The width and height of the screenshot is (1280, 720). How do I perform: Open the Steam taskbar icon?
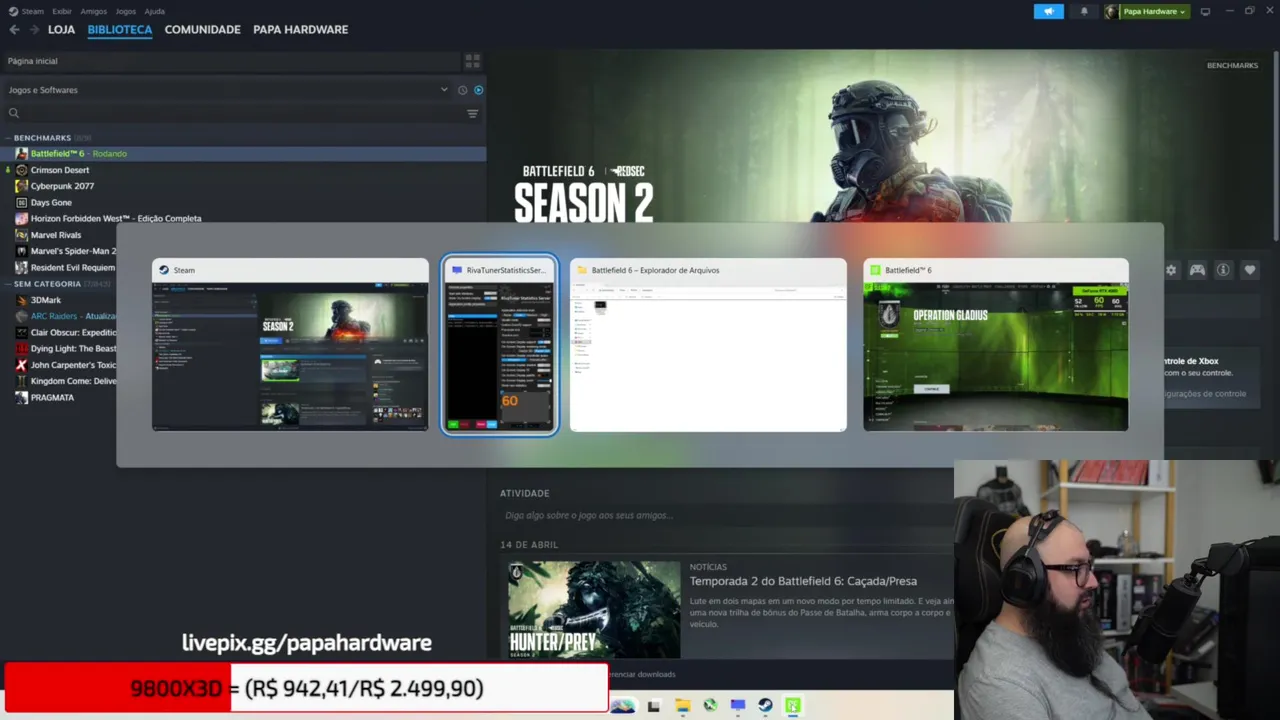point(765,706)
